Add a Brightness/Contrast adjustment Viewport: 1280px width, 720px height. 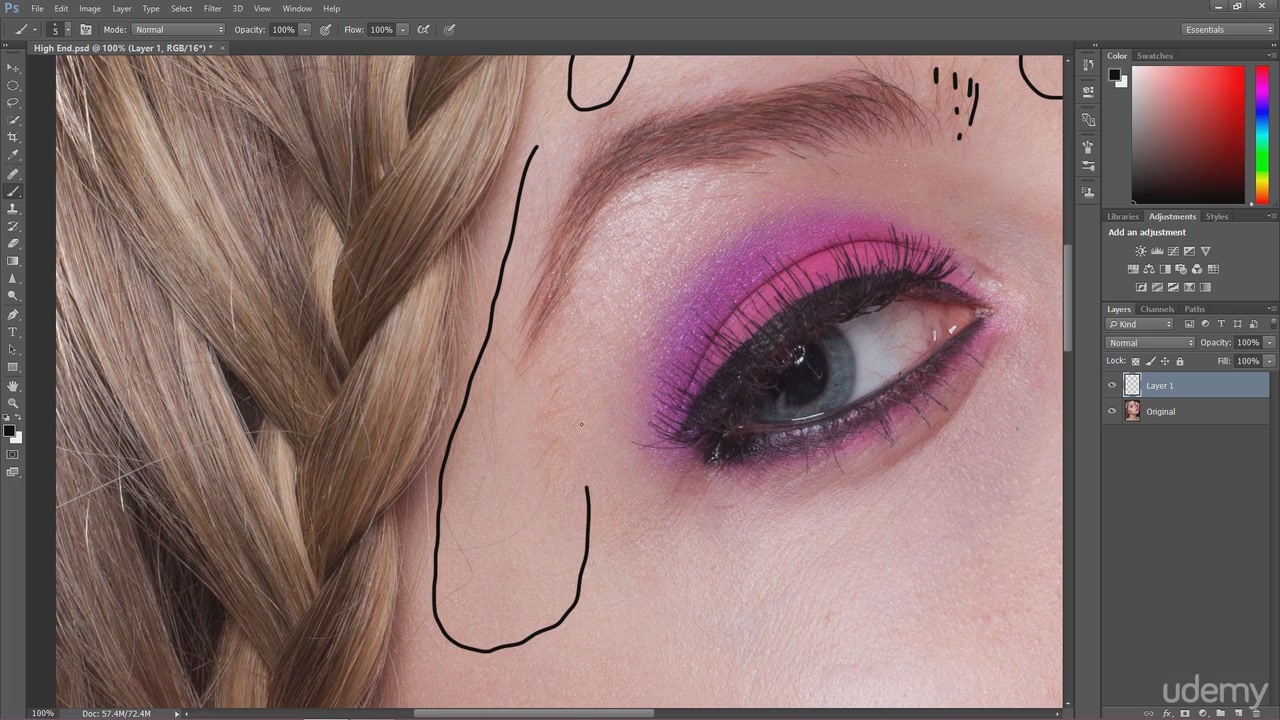pyautogui.click(x=1141, y=251)
